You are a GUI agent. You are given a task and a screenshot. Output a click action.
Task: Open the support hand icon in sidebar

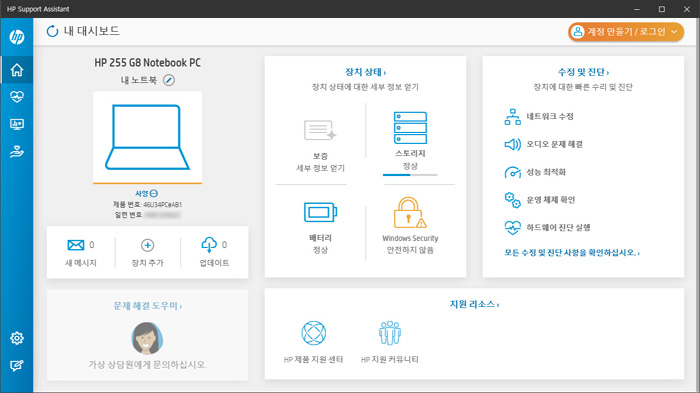tap(17, 152)
